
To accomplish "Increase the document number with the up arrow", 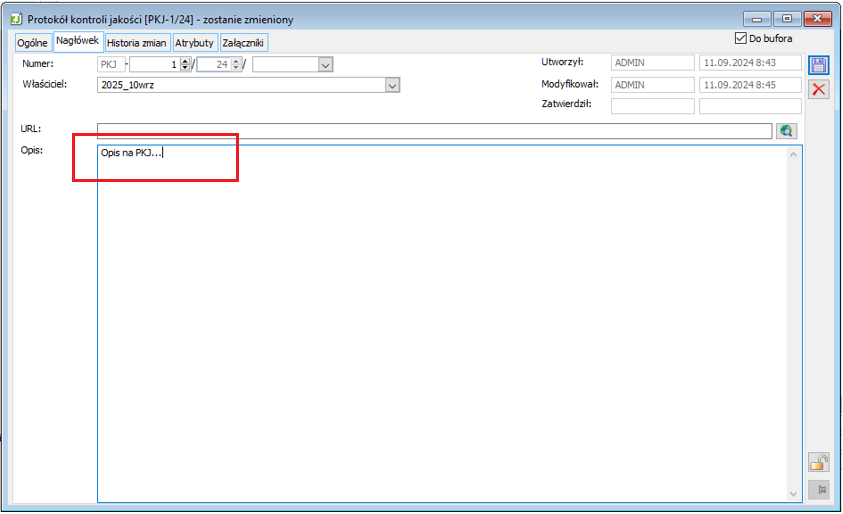I will (x=184, y=61).
